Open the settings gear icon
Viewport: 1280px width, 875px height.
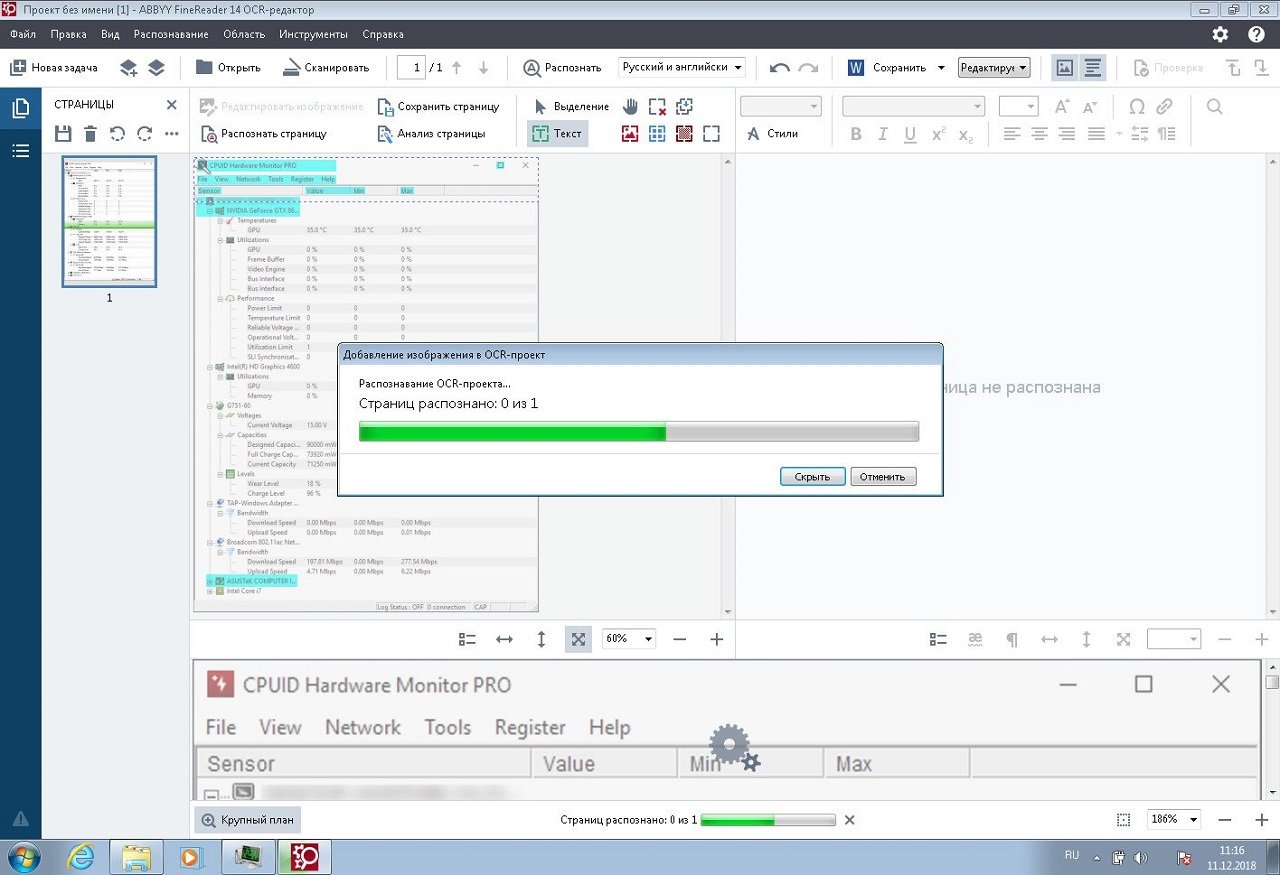pos(1220,34)
